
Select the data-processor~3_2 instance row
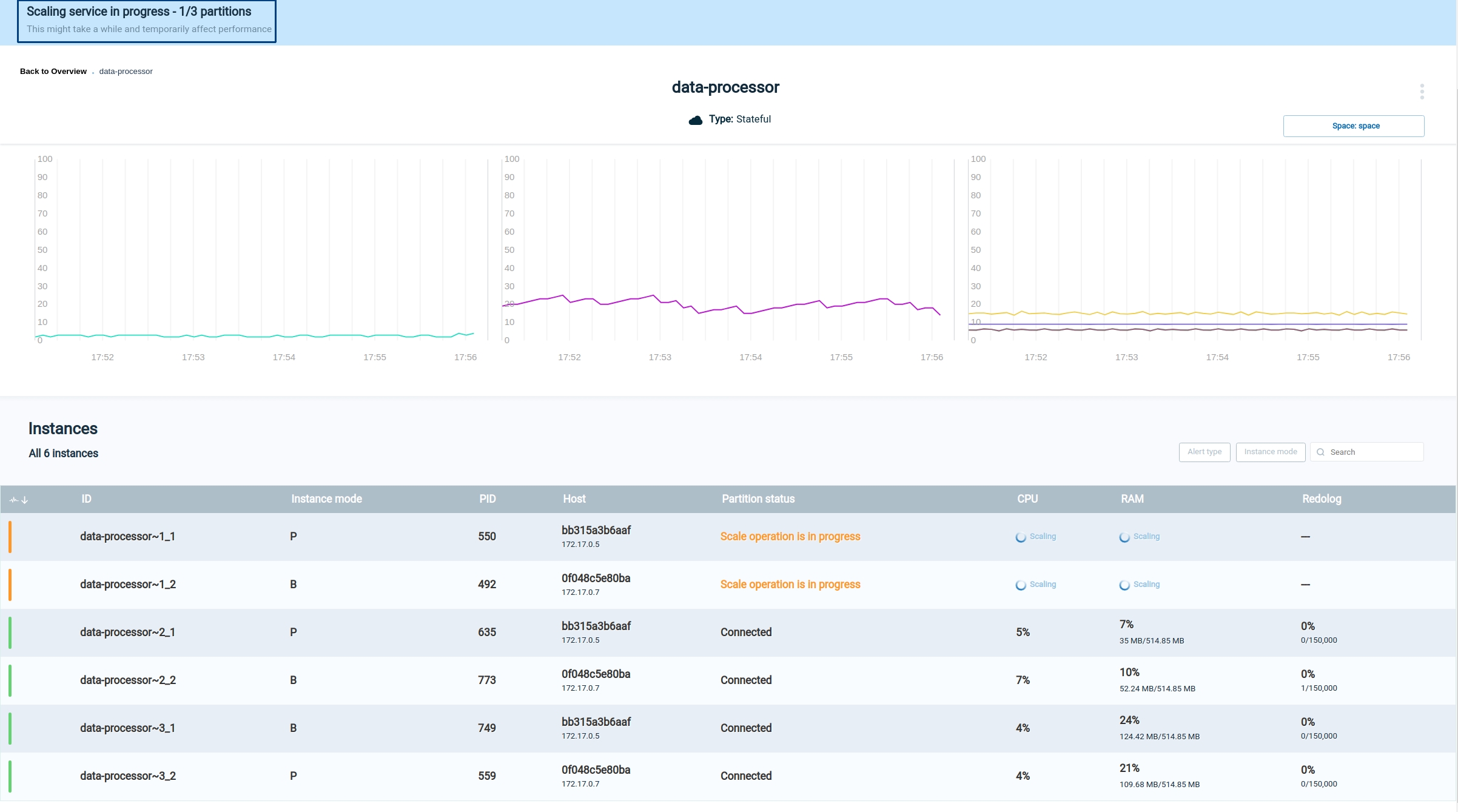click(128, 776)
